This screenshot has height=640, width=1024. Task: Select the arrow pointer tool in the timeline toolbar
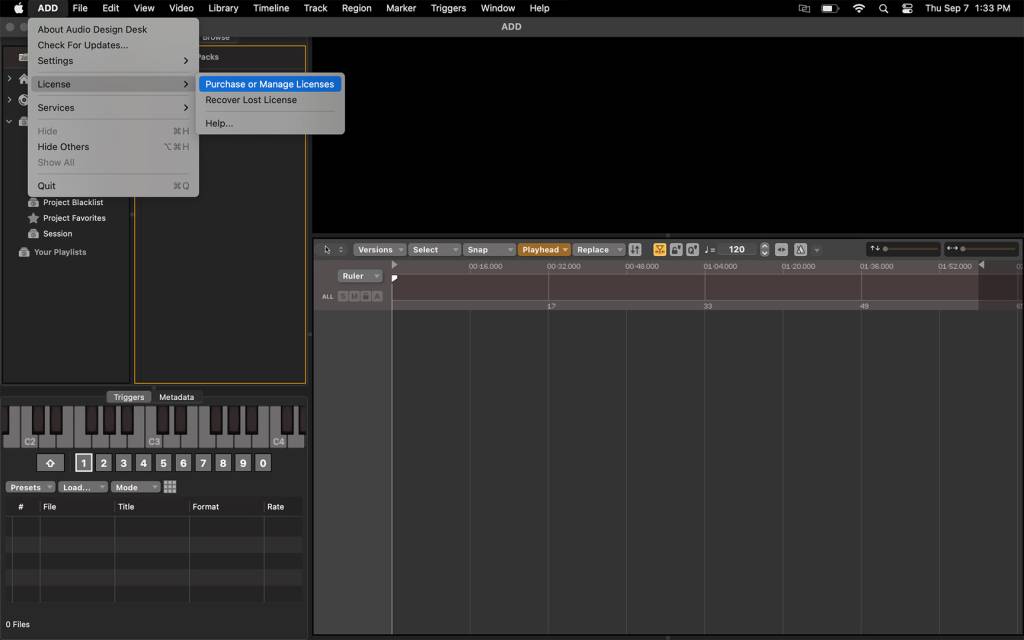click(x=325, y=249)
